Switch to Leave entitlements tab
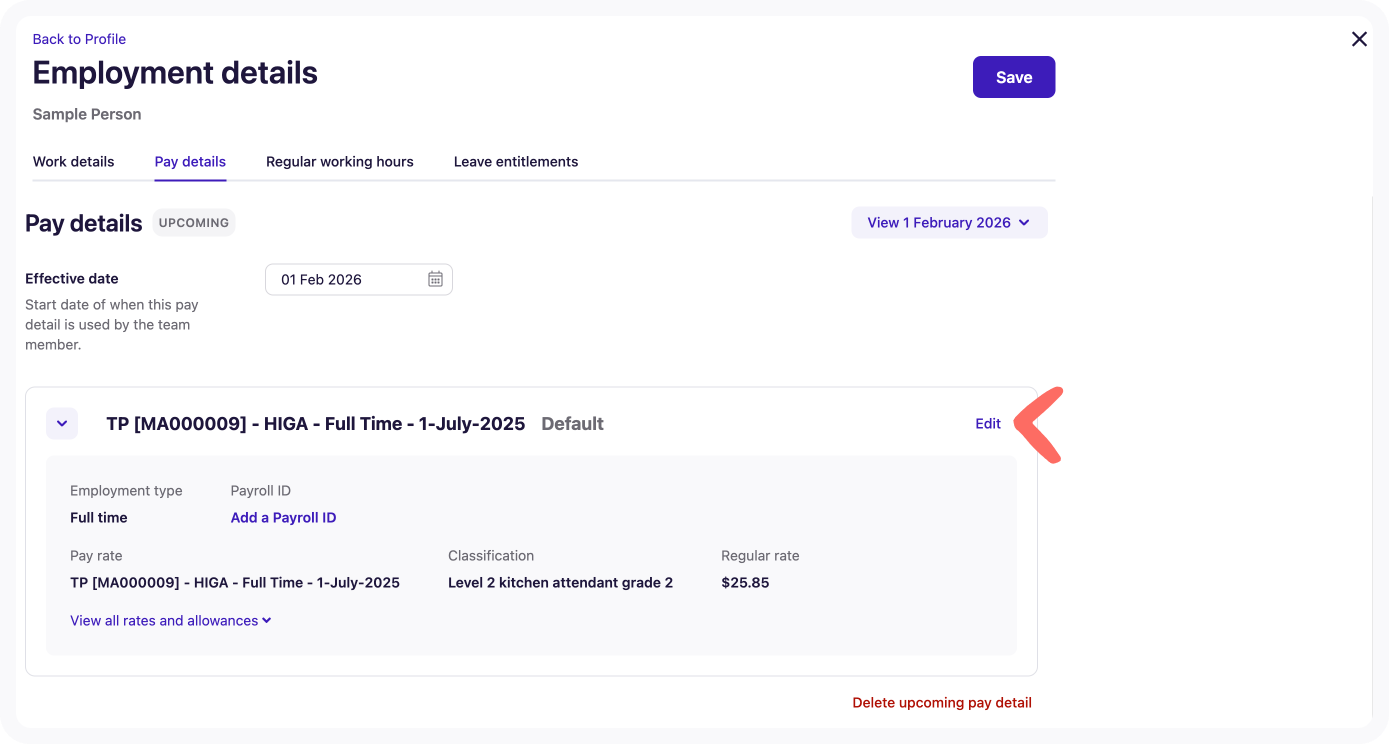The image size is (1389, 744). (515, 162)
